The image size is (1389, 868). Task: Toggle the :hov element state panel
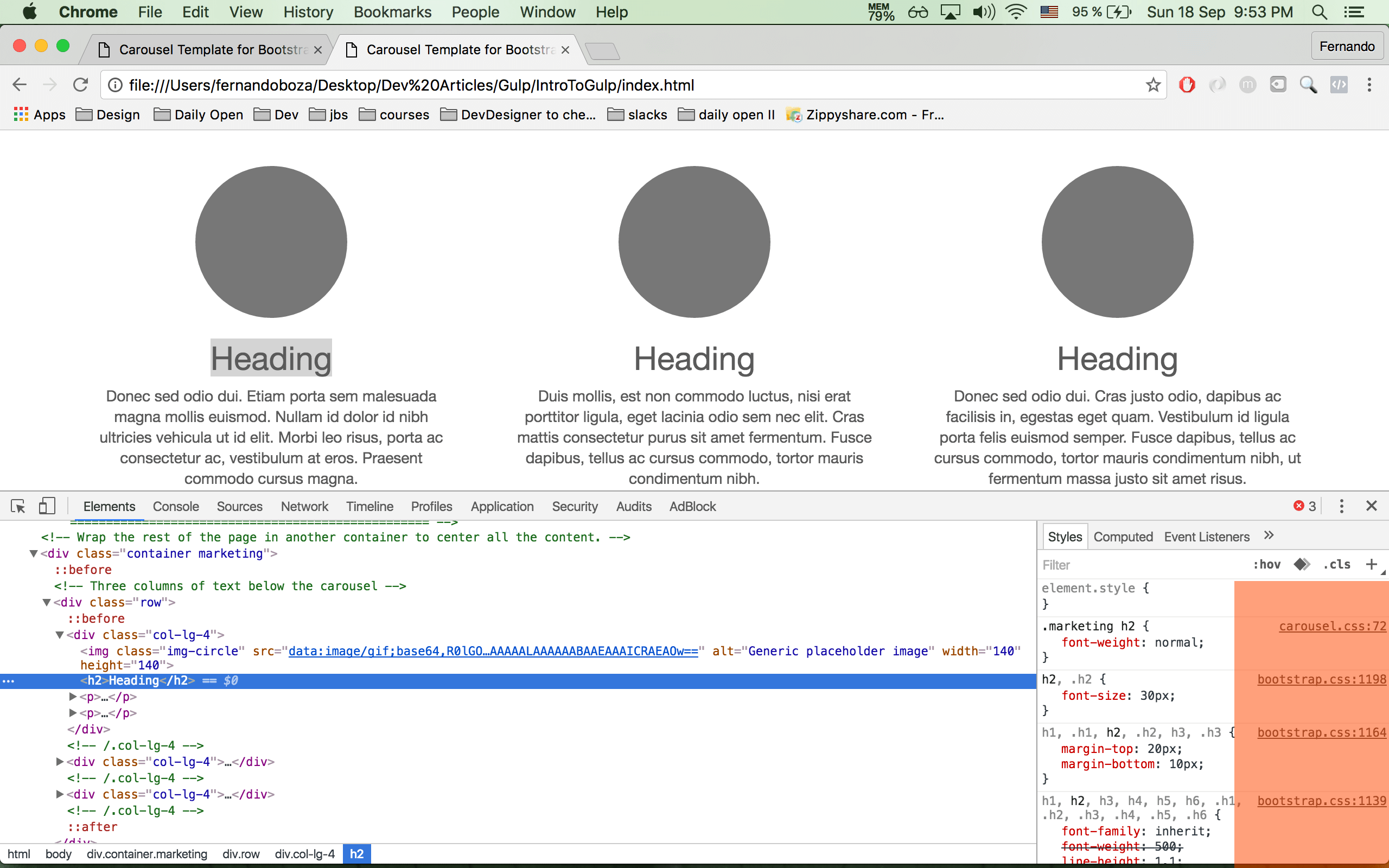[x=1267, y=564]
